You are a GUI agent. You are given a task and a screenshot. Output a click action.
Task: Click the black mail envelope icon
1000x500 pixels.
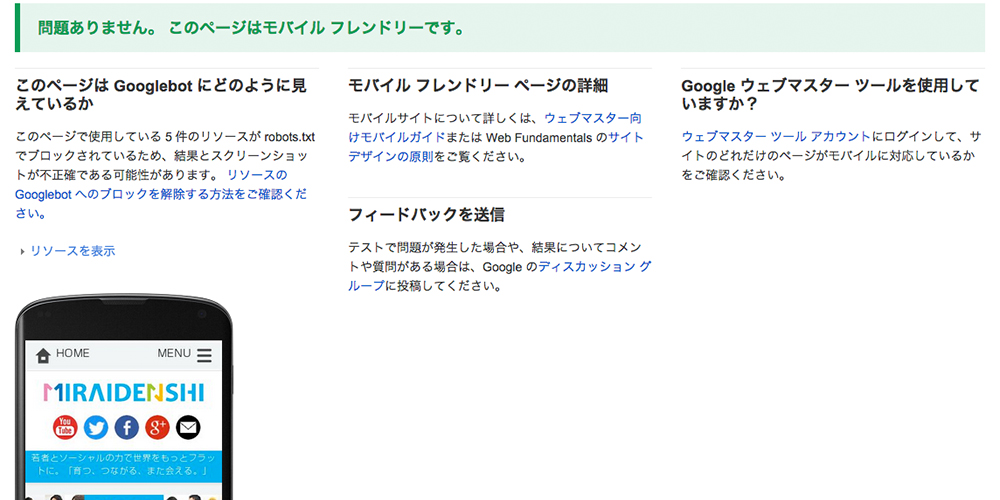click(188, 427)
